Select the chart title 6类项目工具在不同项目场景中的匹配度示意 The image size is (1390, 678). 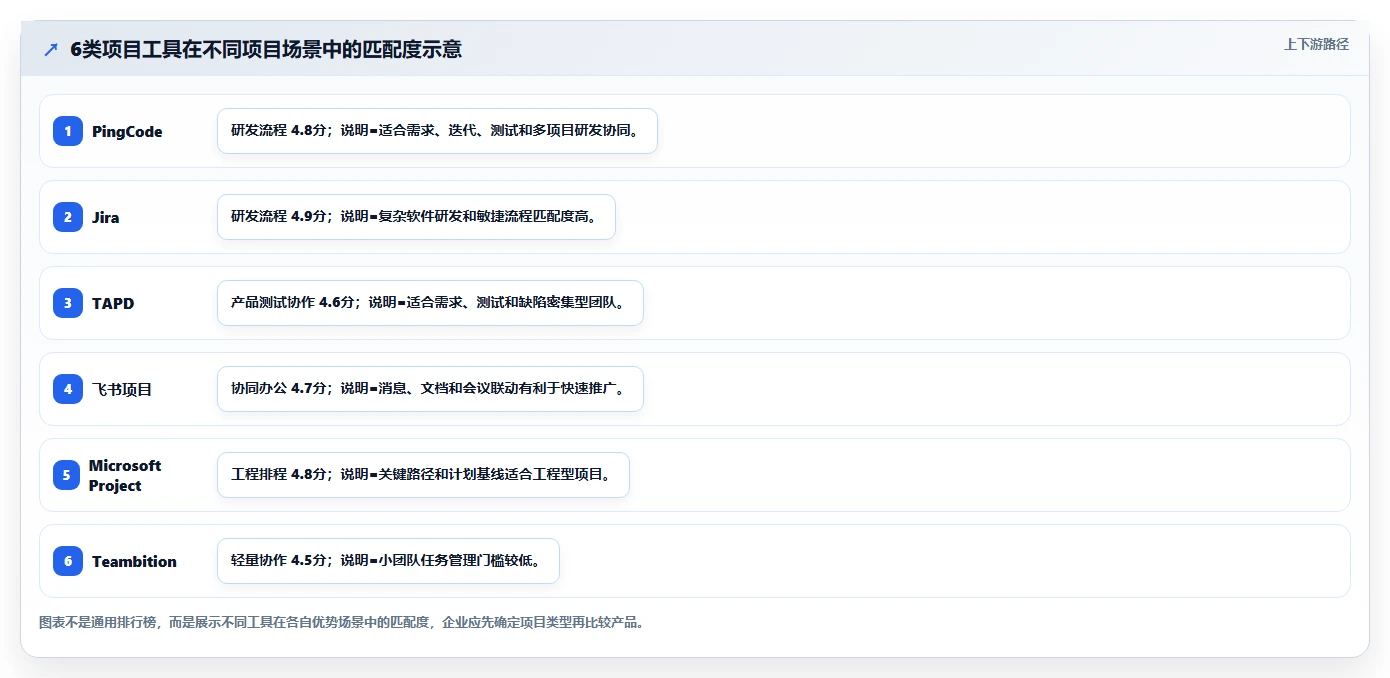[266, 50]
